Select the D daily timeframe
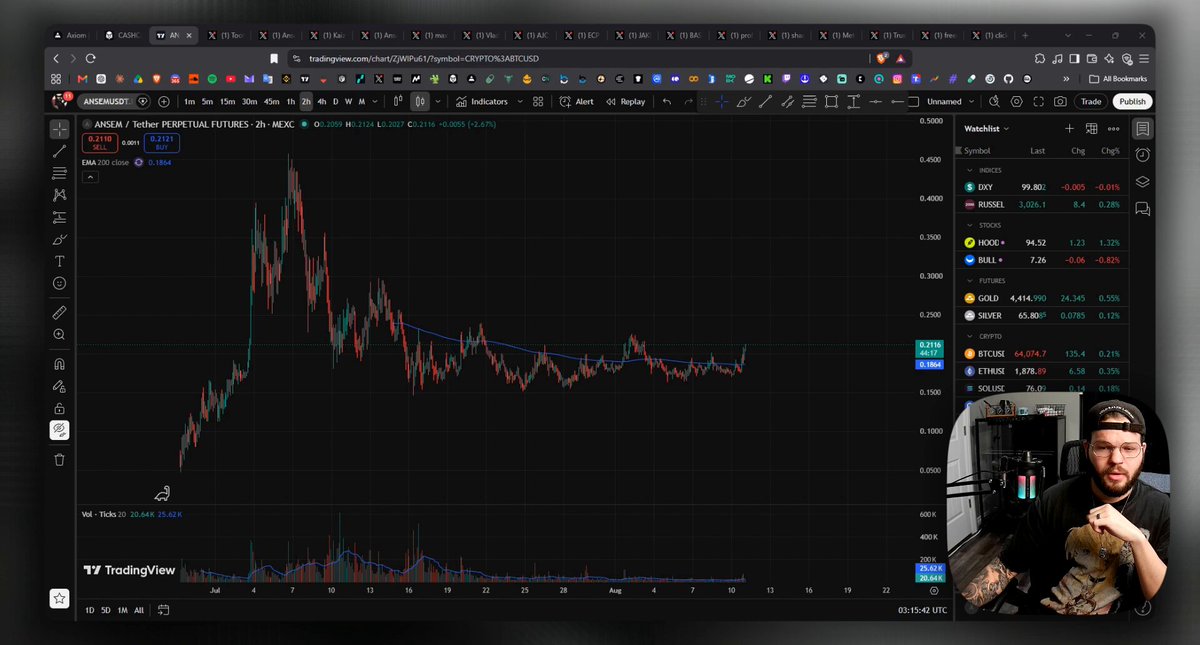 [335, 101]
